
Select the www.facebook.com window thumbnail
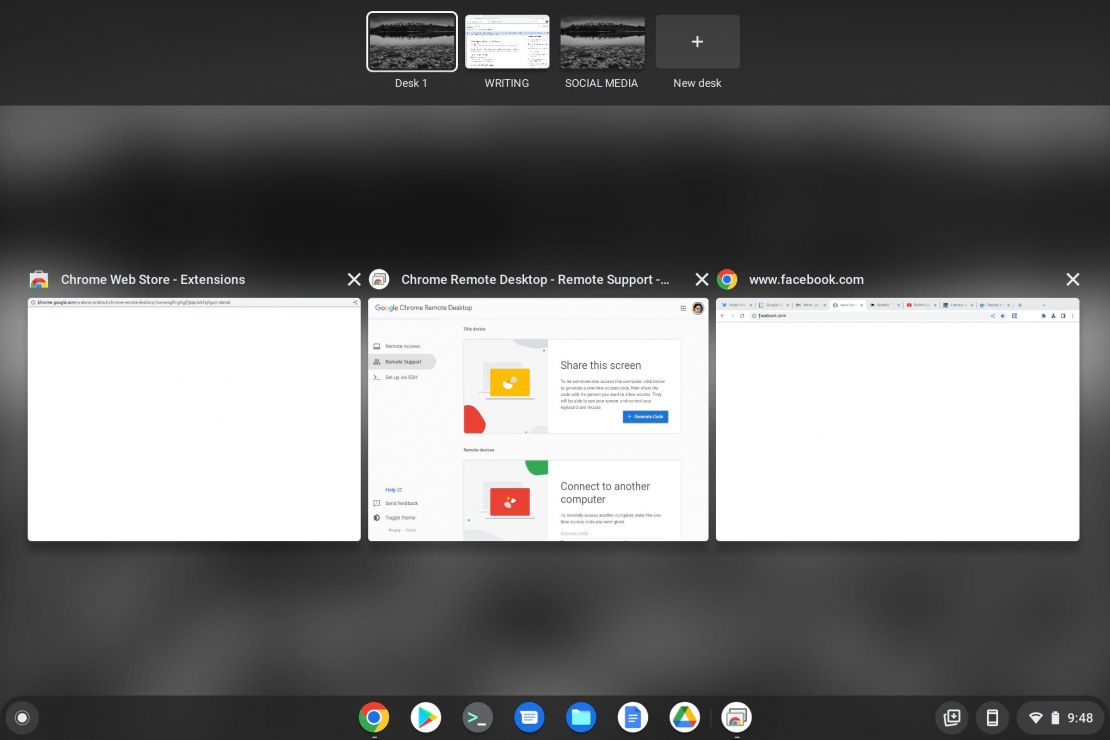(x=897, y=420)
